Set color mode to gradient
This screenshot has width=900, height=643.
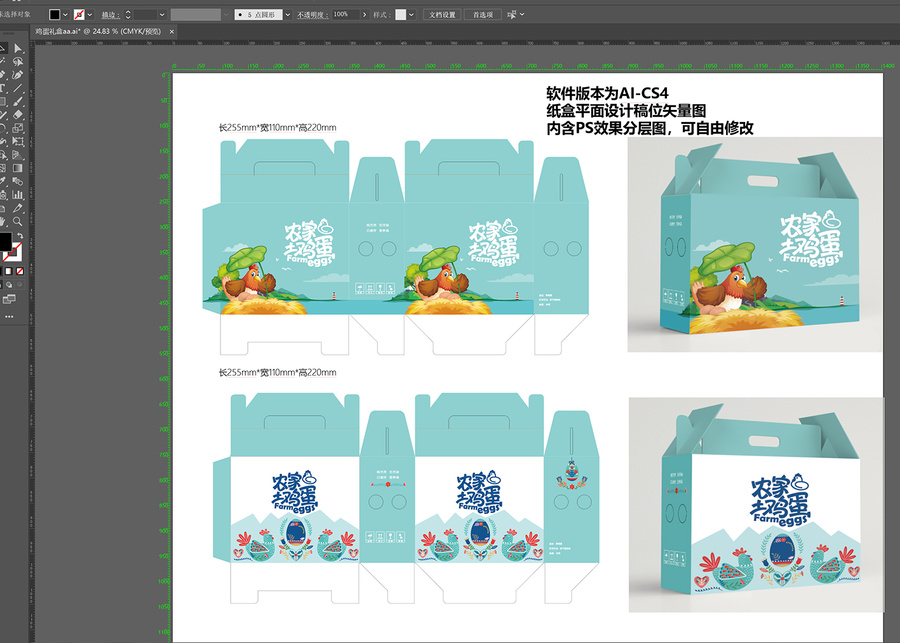(9, 271)
